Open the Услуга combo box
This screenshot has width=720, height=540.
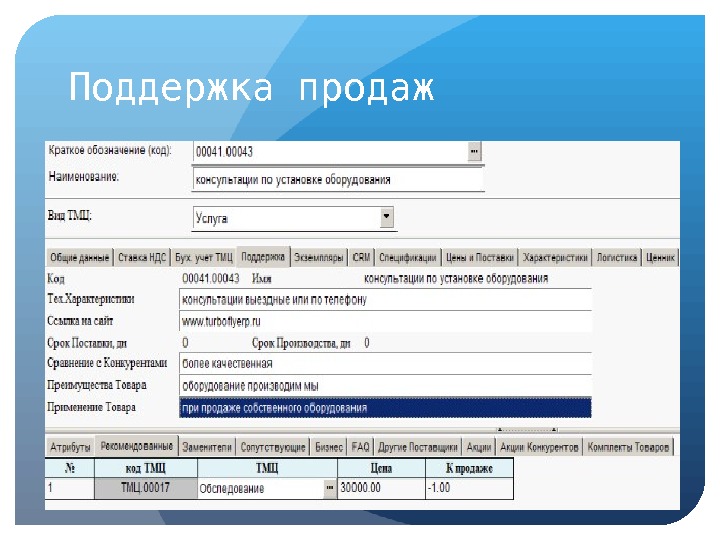tap(294, 218)
